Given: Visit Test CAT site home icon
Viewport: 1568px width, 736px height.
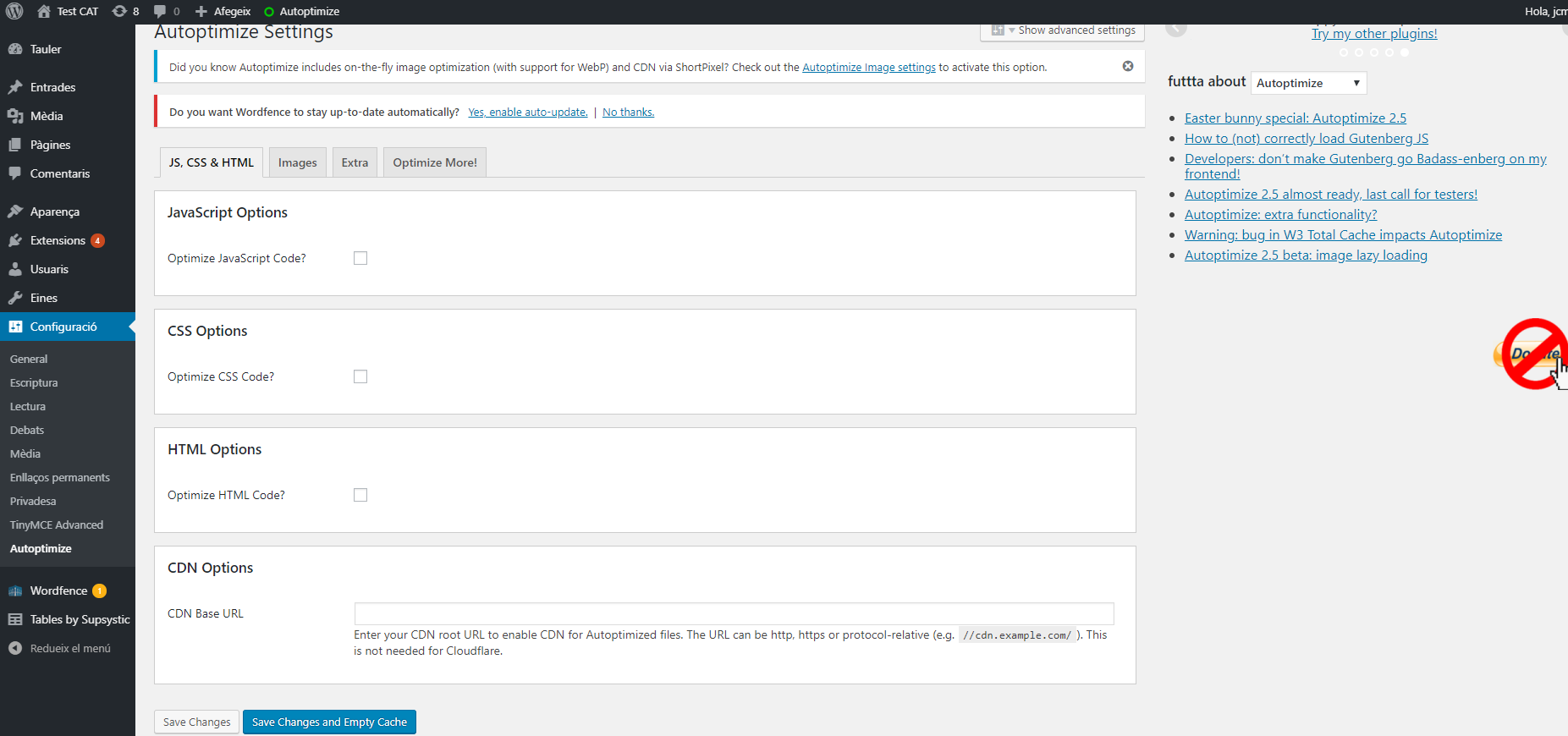Looking at the screenshot, I should (x=44, y=11).
